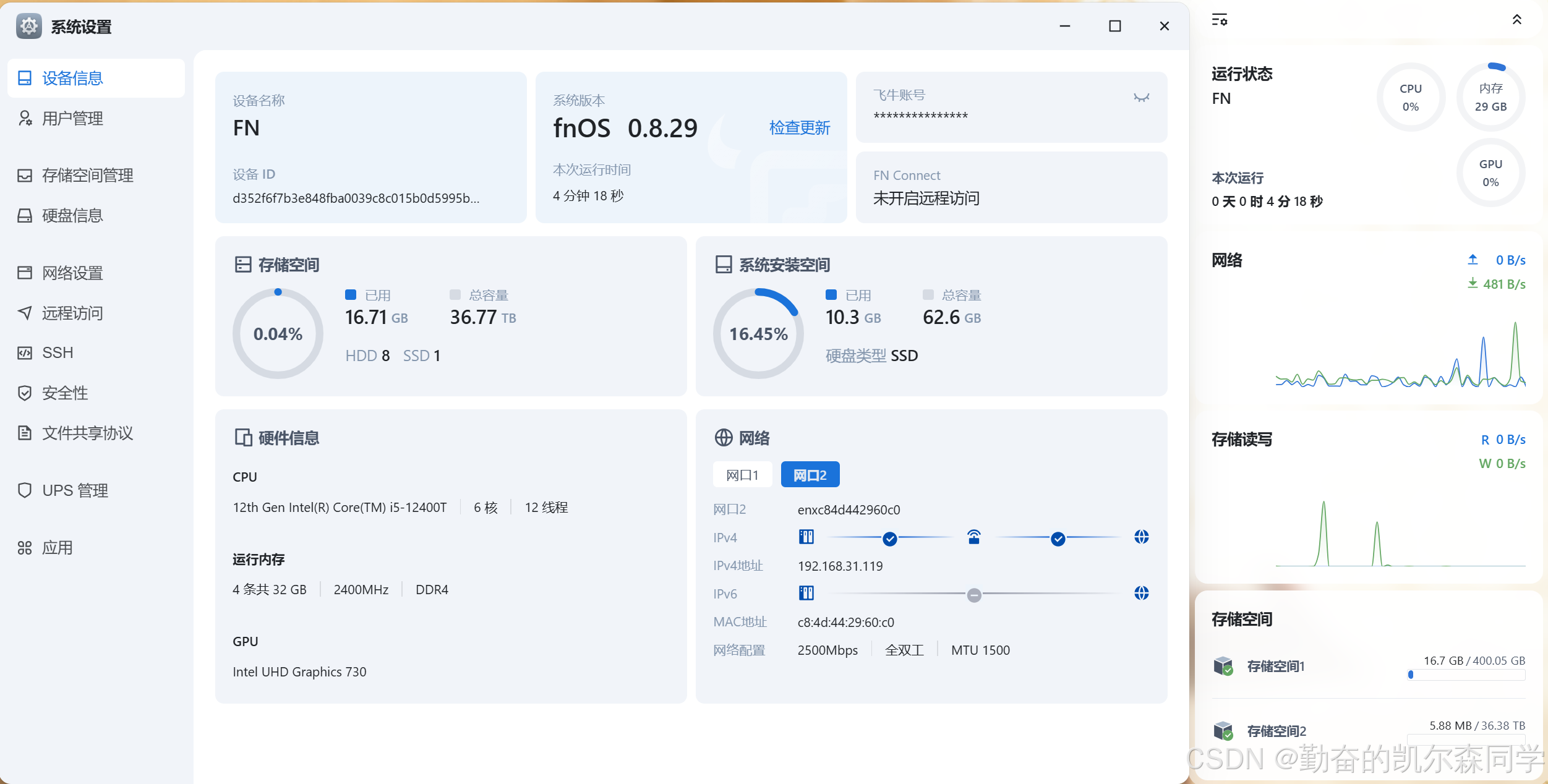1548x784 pixels.
Task: Go to 硬盘信息 page
Action: tap(72, 216)
